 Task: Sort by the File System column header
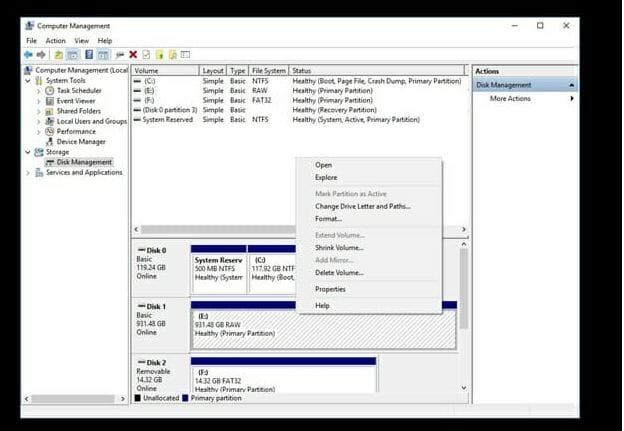point(269,70)
